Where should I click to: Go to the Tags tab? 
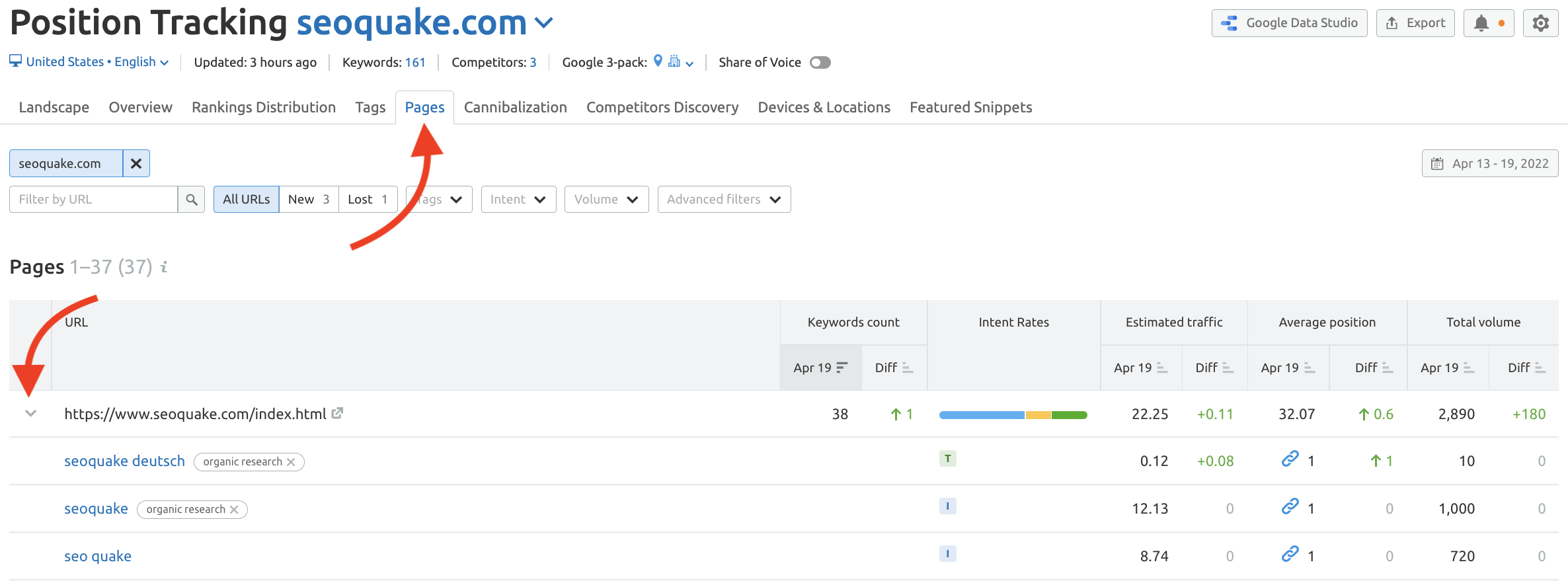pos(370,107)
